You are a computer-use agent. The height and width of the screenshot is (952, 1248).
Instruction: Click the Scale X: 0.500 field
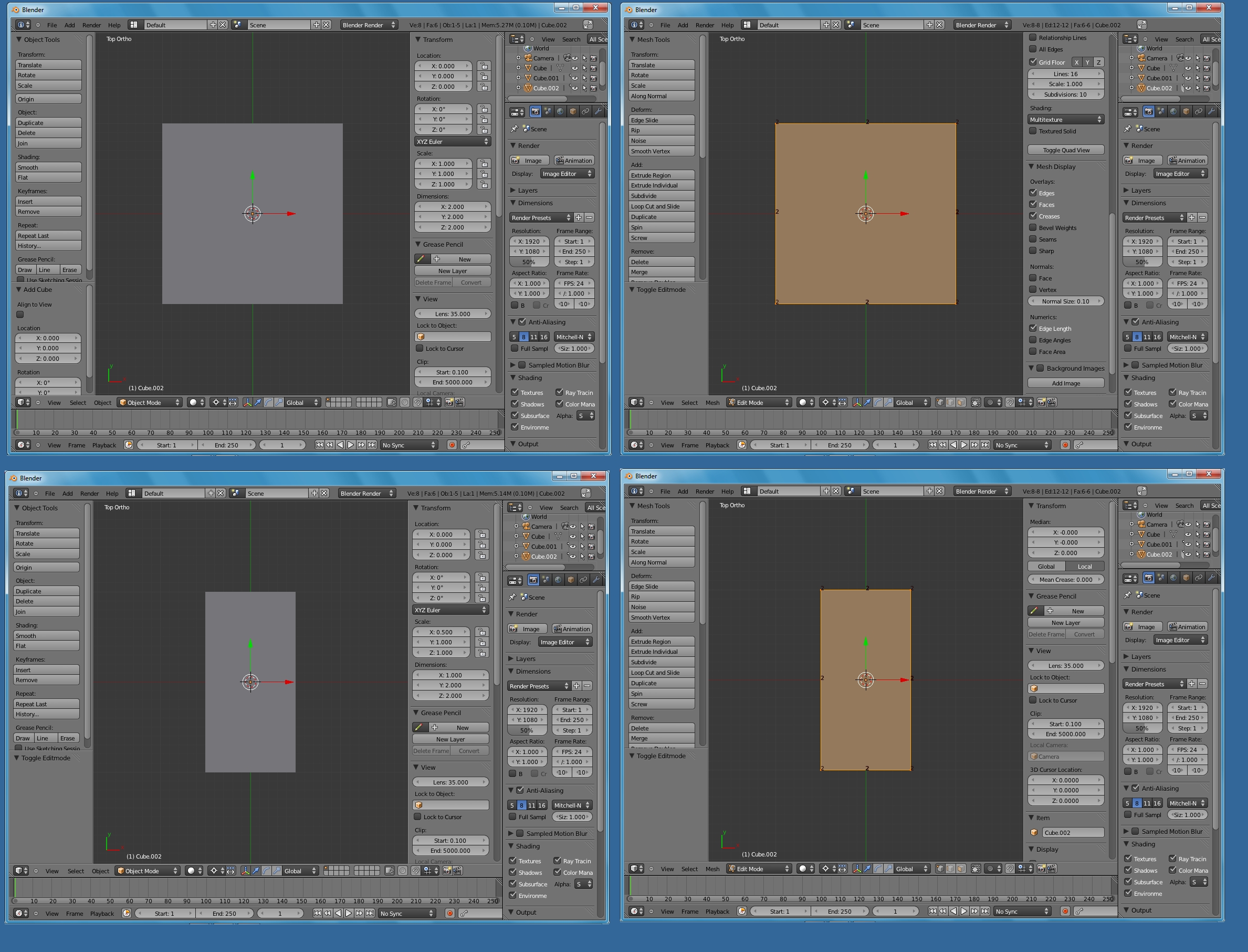(442, 632)
